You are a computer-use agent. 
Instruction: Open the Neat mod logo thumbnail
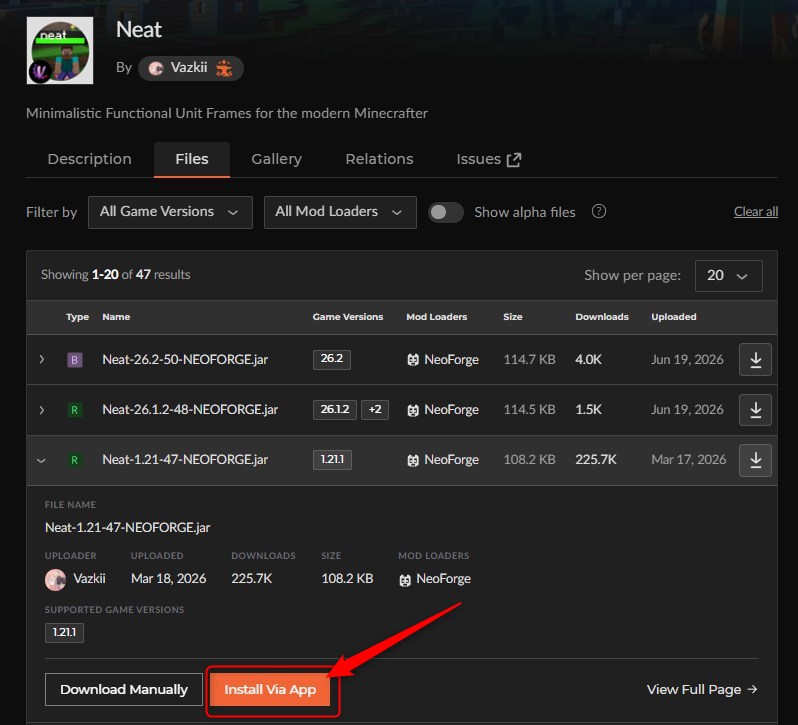pyautogui.click(x=60, y=50)
